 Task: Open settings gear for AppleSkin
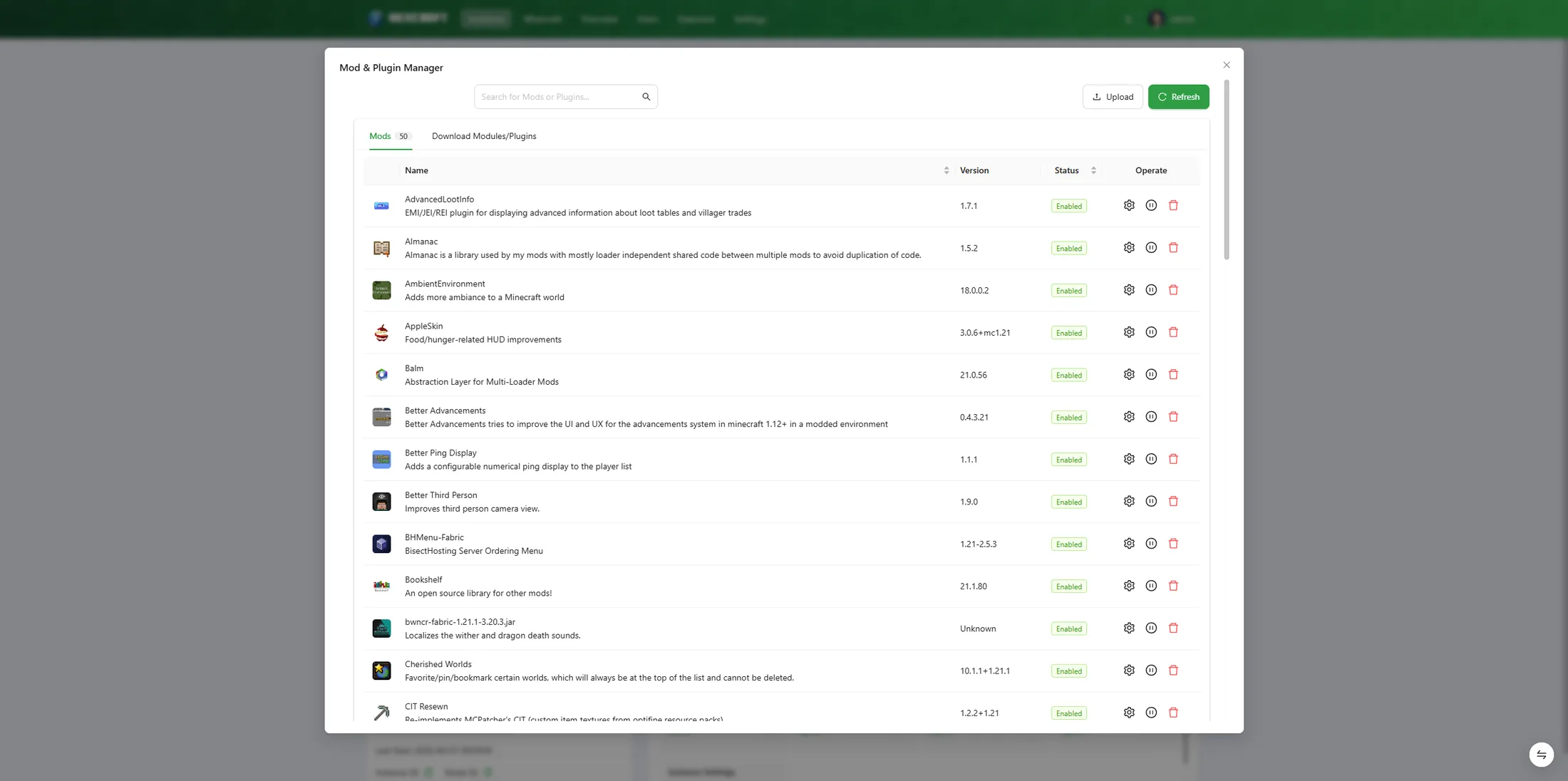[x=1129, y=332]
